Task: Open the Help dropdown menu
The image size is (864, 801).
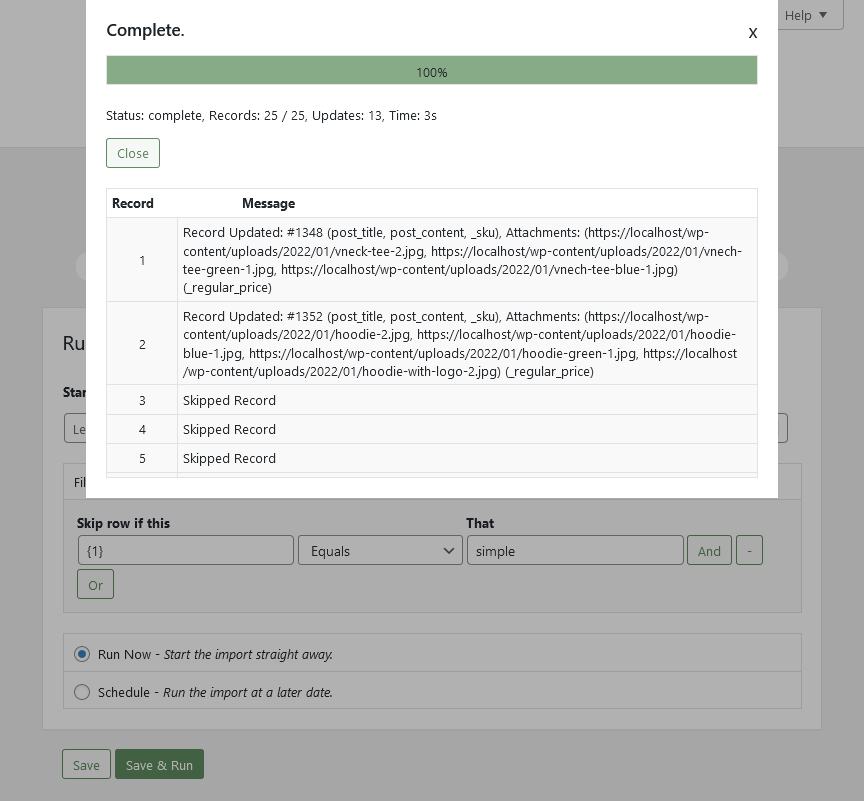Action: 808,15
